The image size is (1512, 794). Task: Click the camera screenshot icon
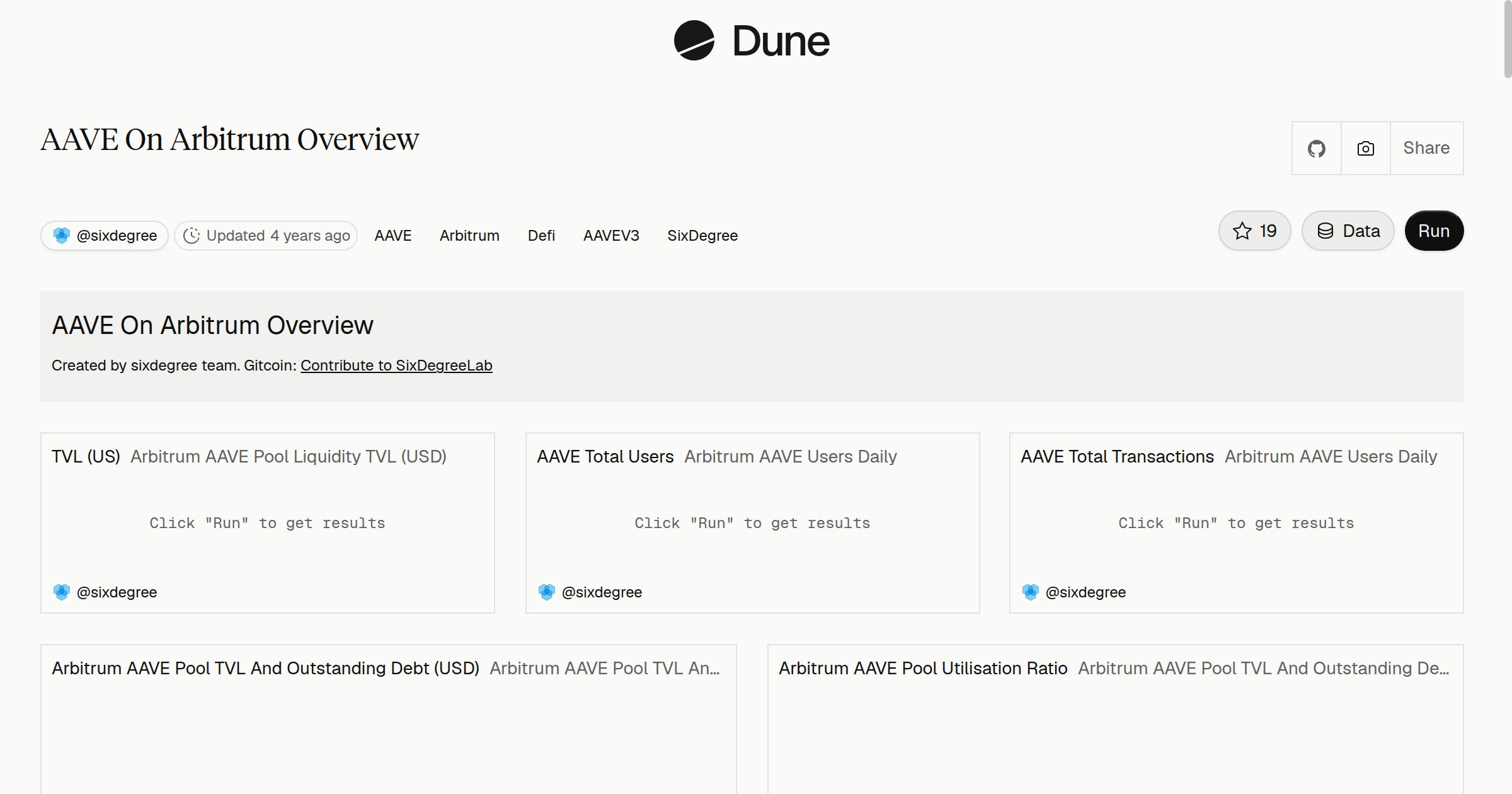(1365, 148)
